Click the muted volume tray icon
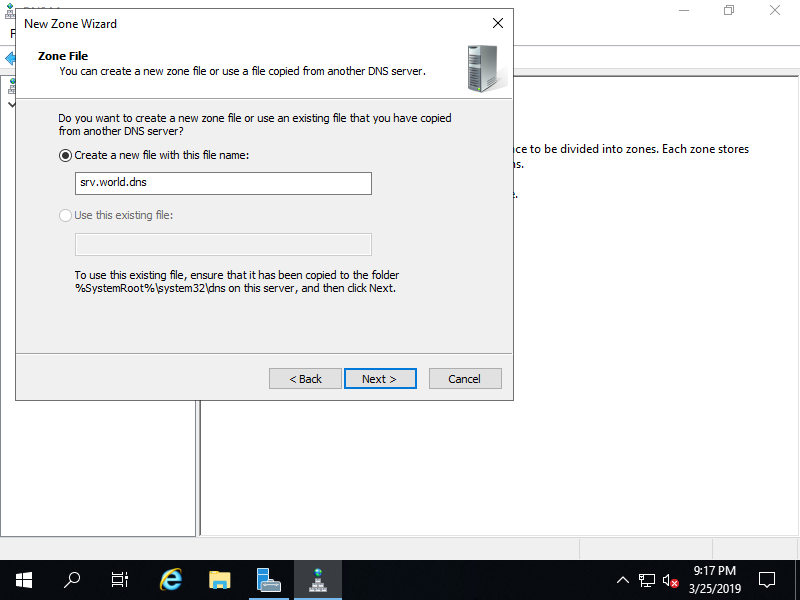800x600 pixels. click(x=670, y=580)
